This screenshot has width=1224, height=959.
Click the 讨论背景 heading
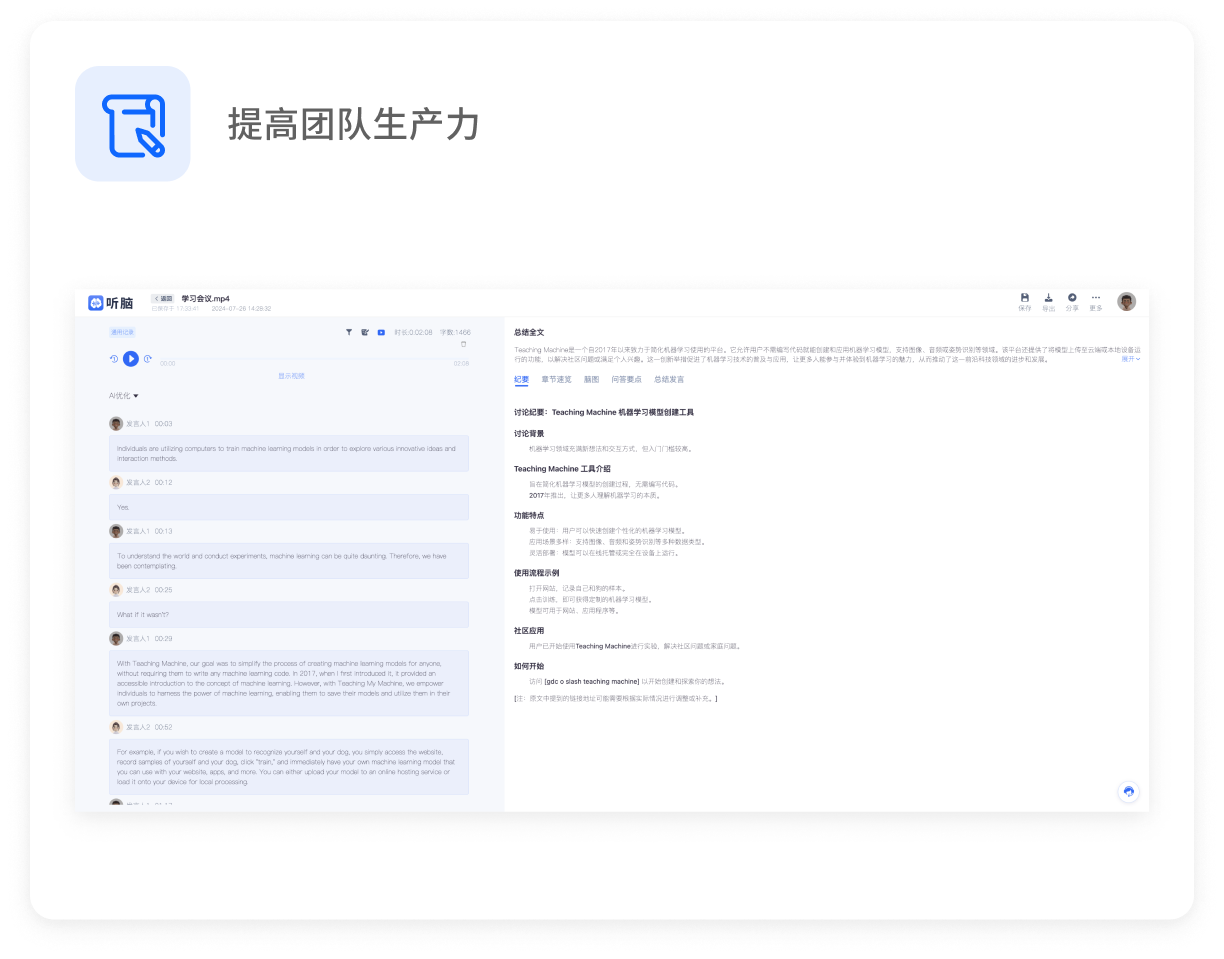pos(529,433)
